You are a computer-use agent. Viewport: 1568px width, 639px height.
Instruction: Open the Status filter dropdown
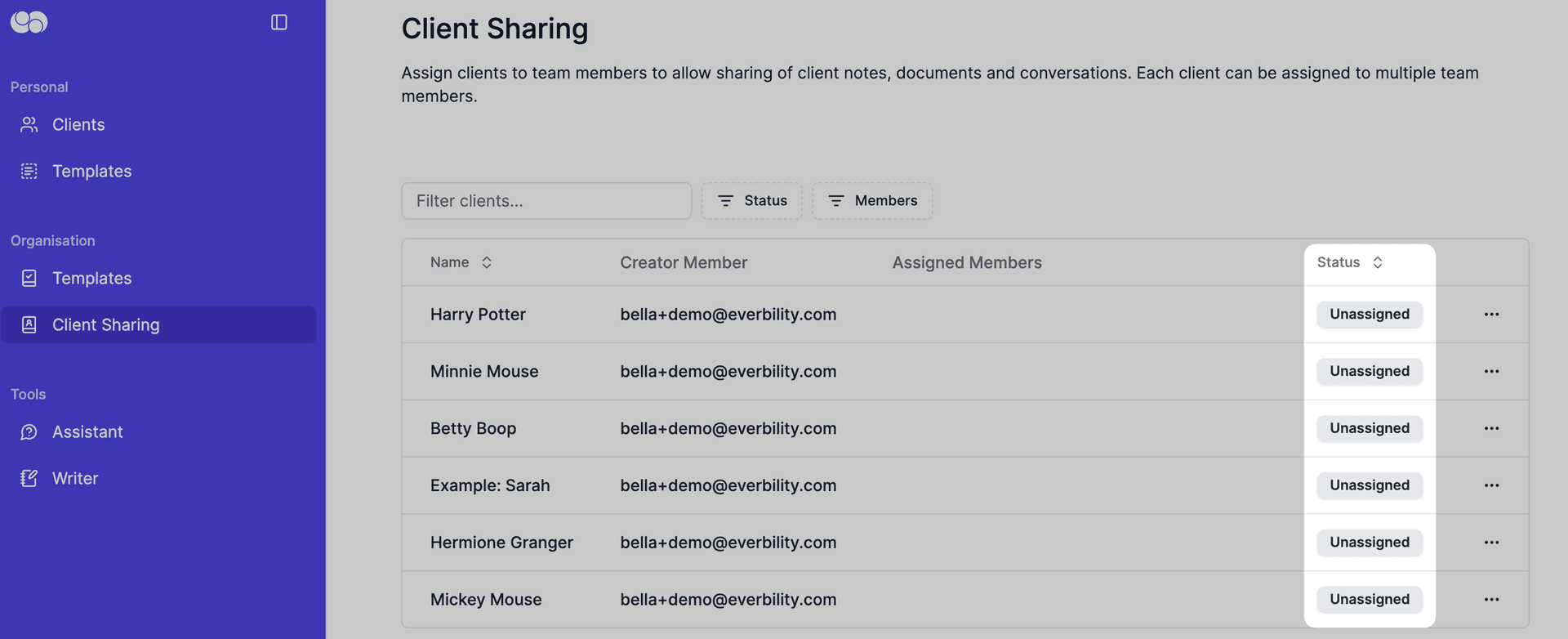point(751,200)
